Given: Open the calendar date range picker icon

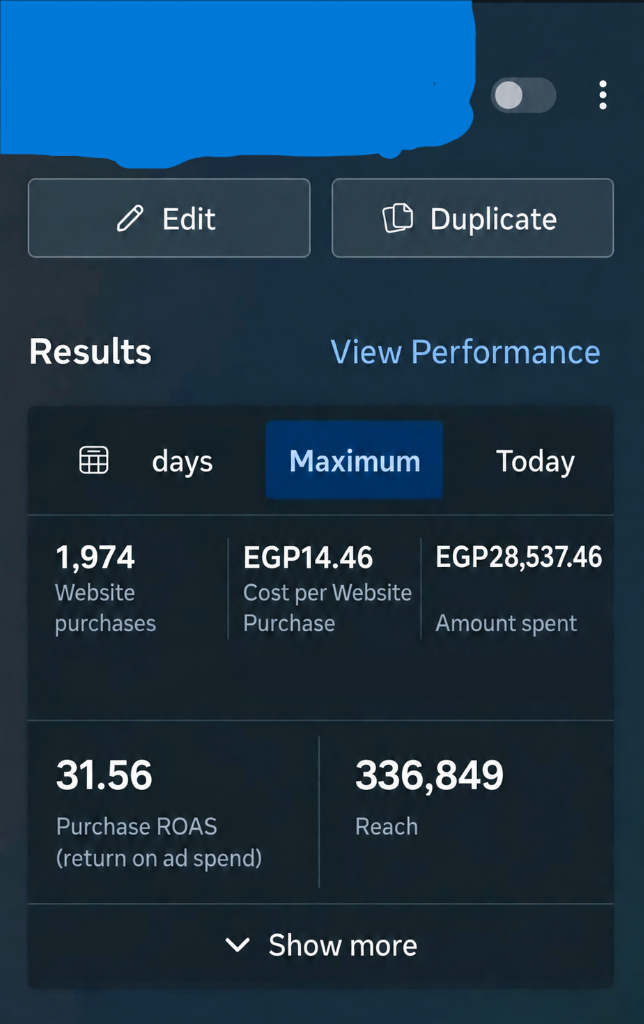Looking at the screenshot, I should click(x=93, y=460).
